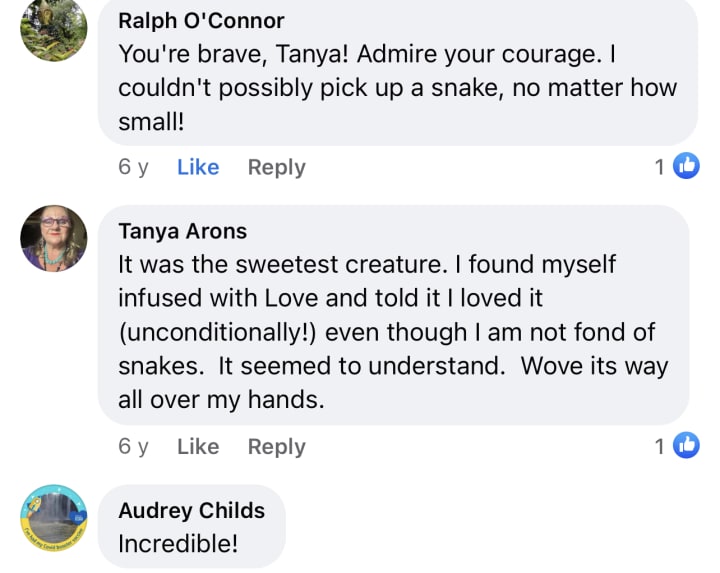Click thumbs-up reaction icon on Ralph's comment

(686, 166)
